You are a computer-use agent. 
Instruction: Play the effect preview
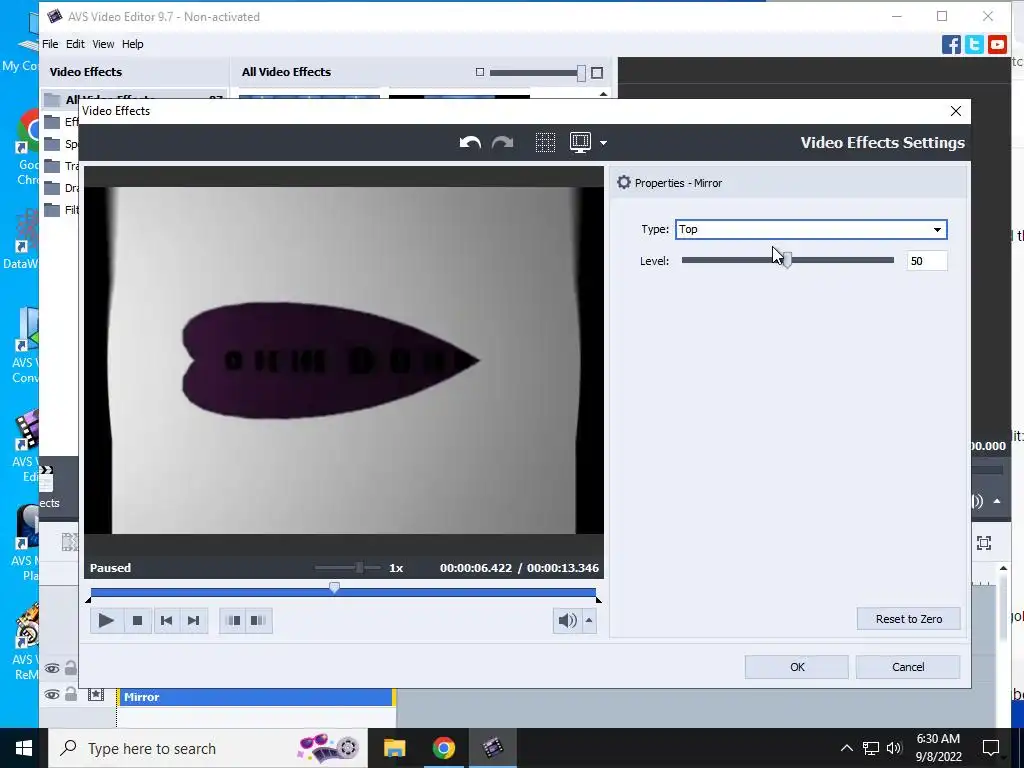(106, 620)
